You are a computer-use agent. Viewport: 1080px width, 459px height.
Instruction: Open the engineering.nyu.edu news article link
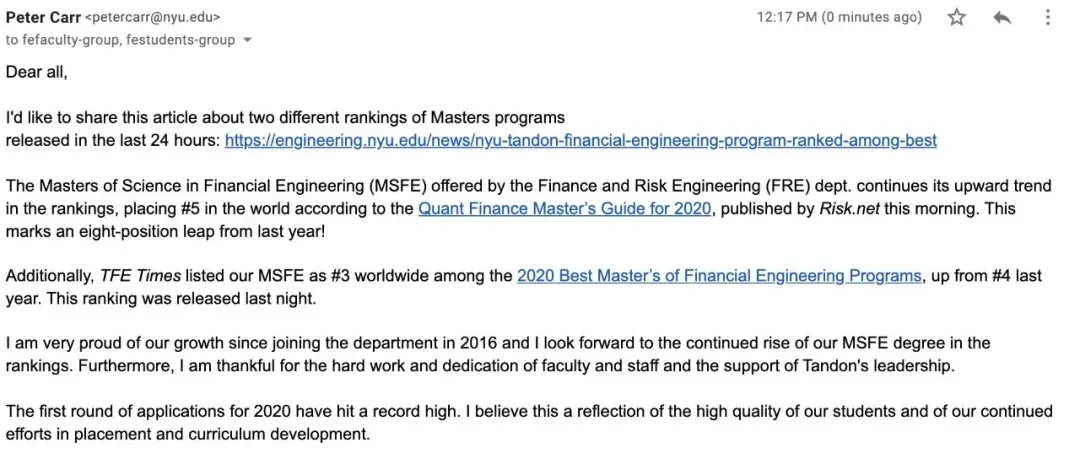580,140
